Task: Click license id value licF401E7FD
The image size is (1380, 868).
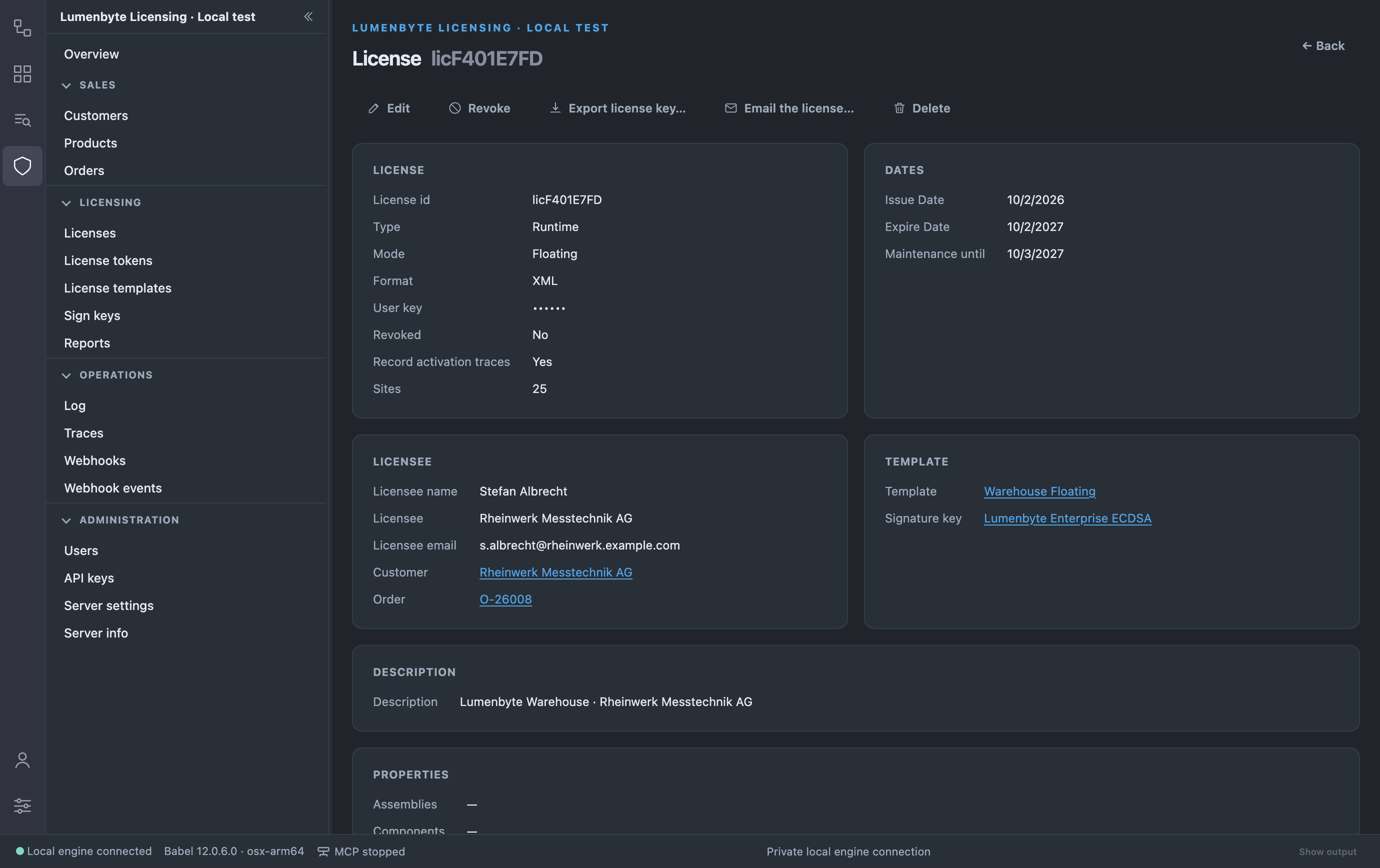Action: (567, 199)
